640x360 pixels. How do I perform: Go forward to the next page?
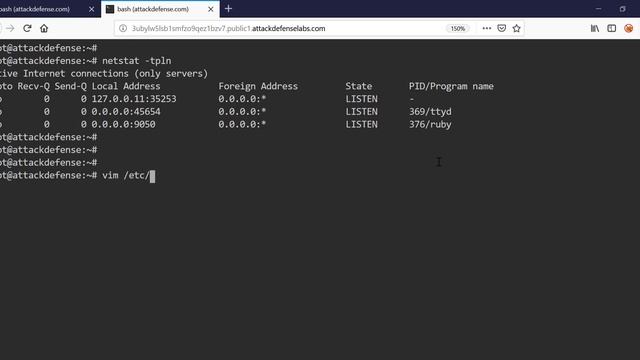10,28
